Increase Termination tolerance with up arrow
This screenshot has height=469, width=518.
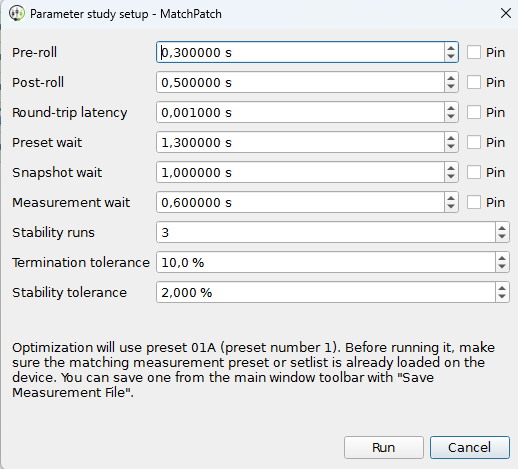pyautogui.click(x=502, y=258)
